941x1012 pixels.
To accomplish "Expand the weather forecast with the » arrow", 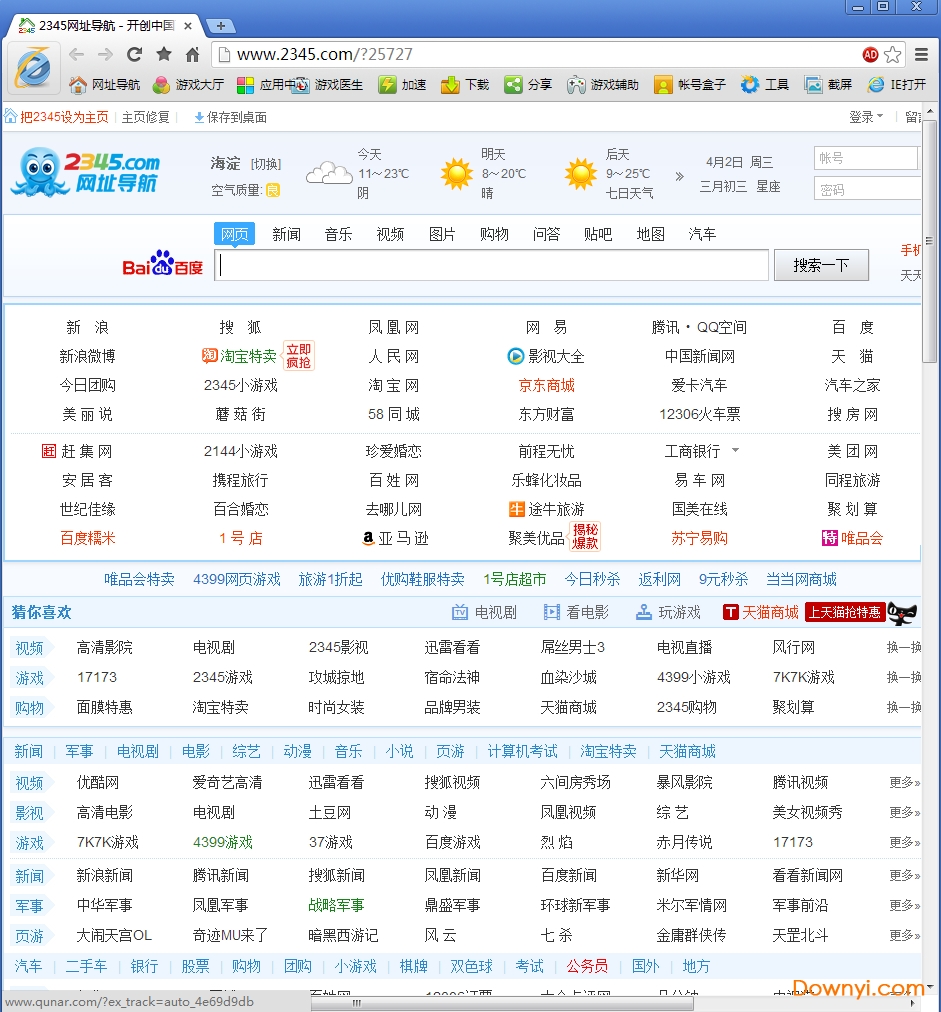I will tap(680, 176).
